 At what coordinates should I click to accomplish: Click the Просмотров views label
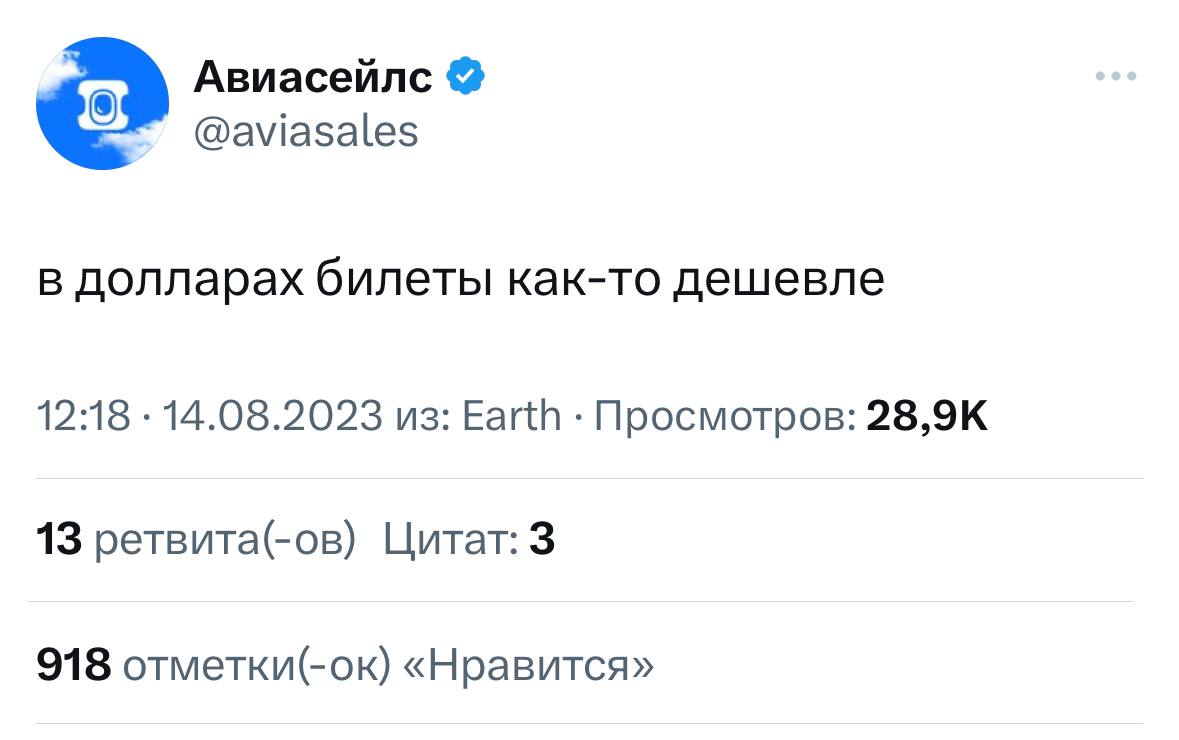pos(725,416)
